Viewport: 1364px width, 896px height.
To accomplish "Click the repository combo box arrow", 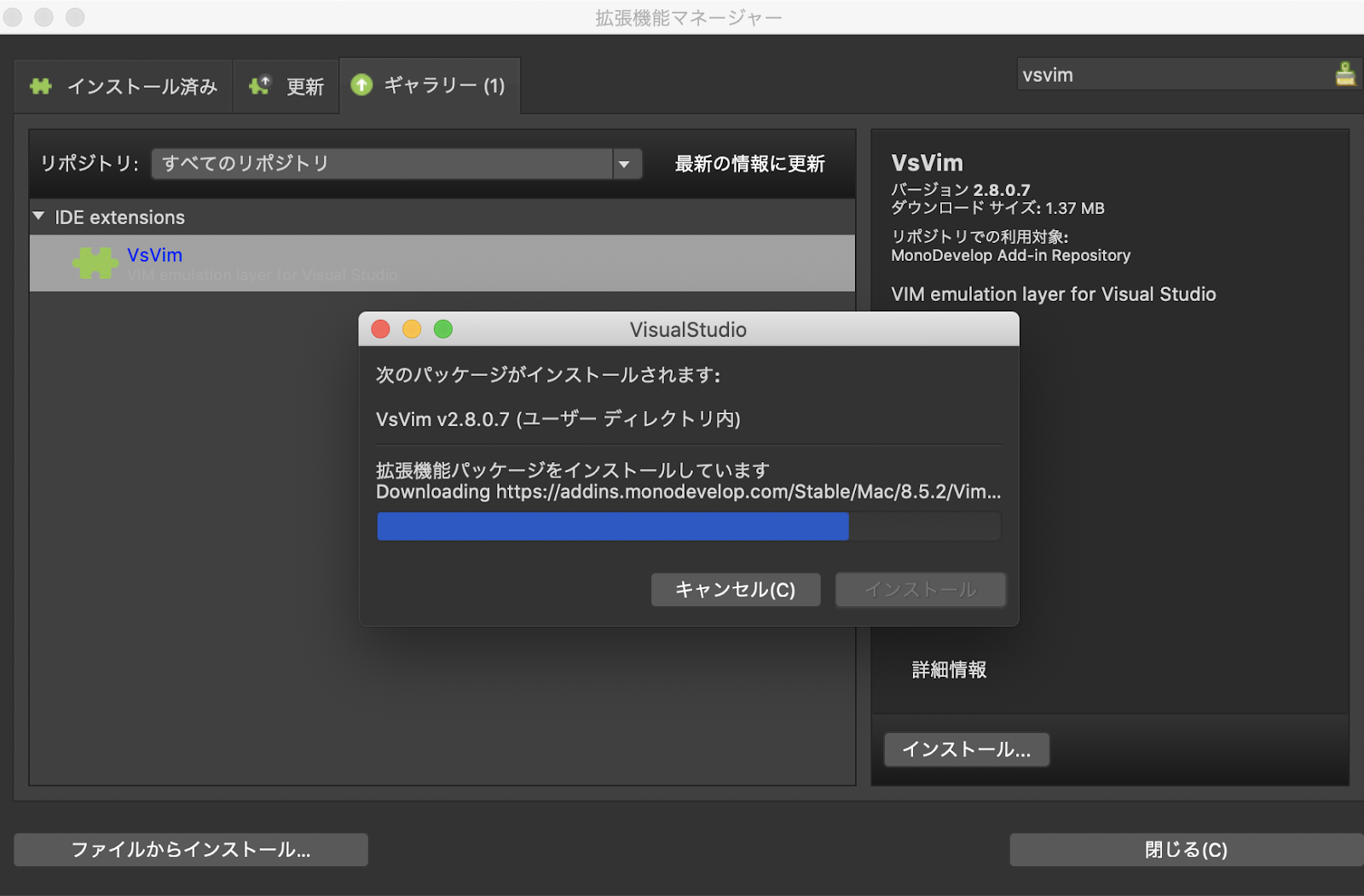I will 626,164.
